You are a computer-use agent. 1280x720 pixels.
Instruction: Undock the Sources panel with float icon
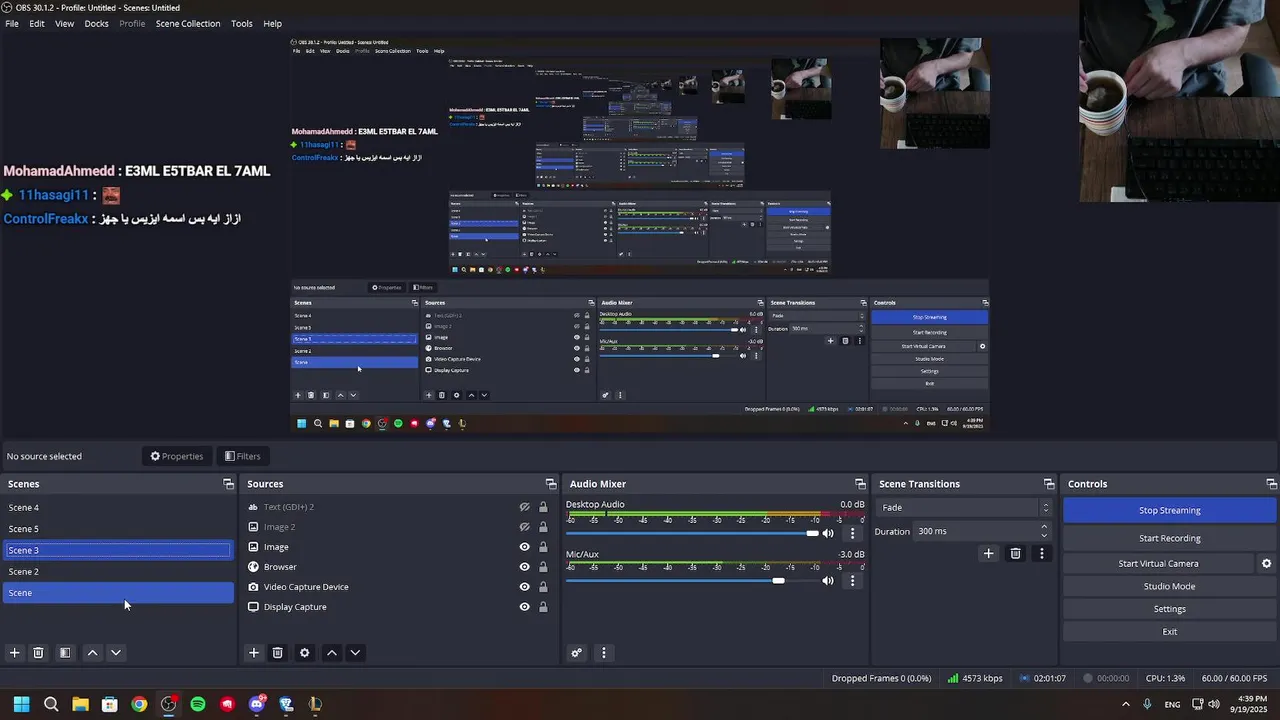click(550, 484)
